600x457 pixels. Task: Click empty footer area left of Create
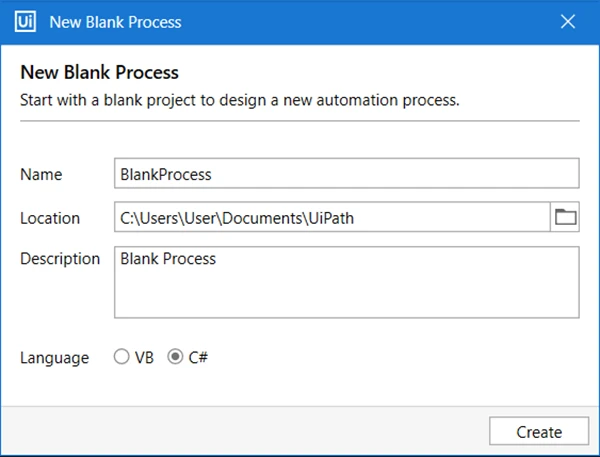245,431
